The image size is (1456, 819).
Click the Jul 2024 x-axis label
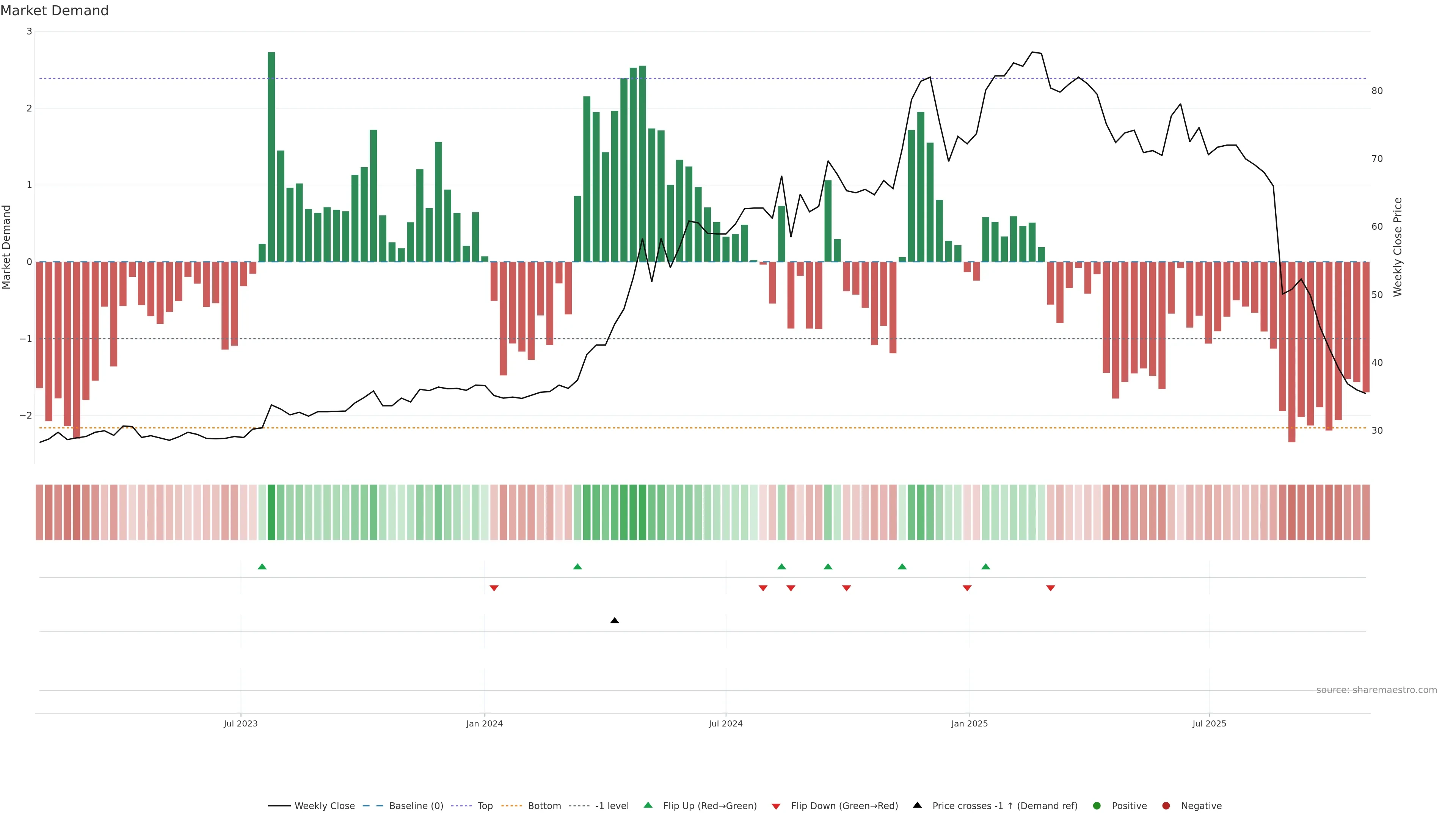pos(725,723)
